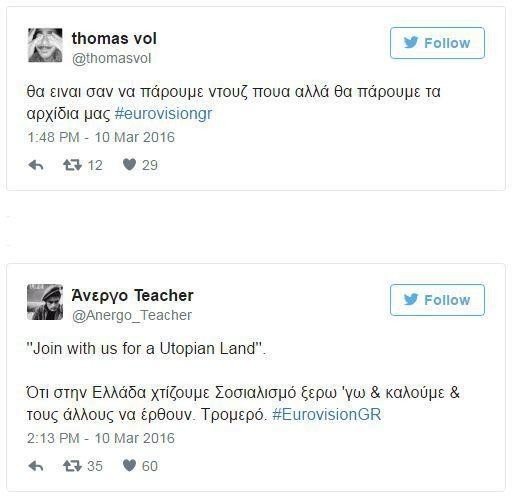Like the Anergo_Teacher tweet with heart icon
This screenshot has width=514, height=497.
[129, 466]
